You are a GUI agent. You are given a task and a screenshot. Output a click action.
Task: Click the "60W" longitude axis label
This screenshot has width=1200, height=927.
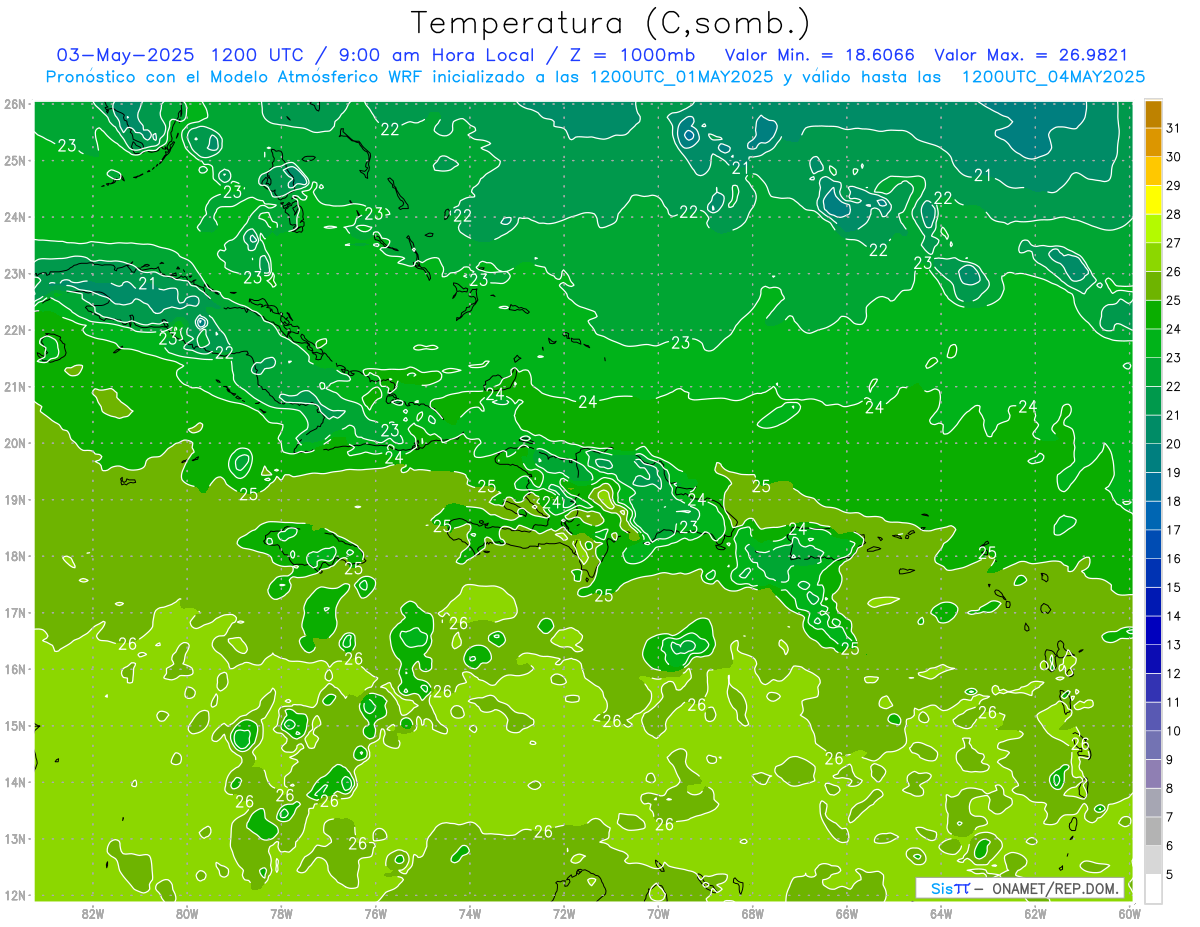pos(1128,913)
